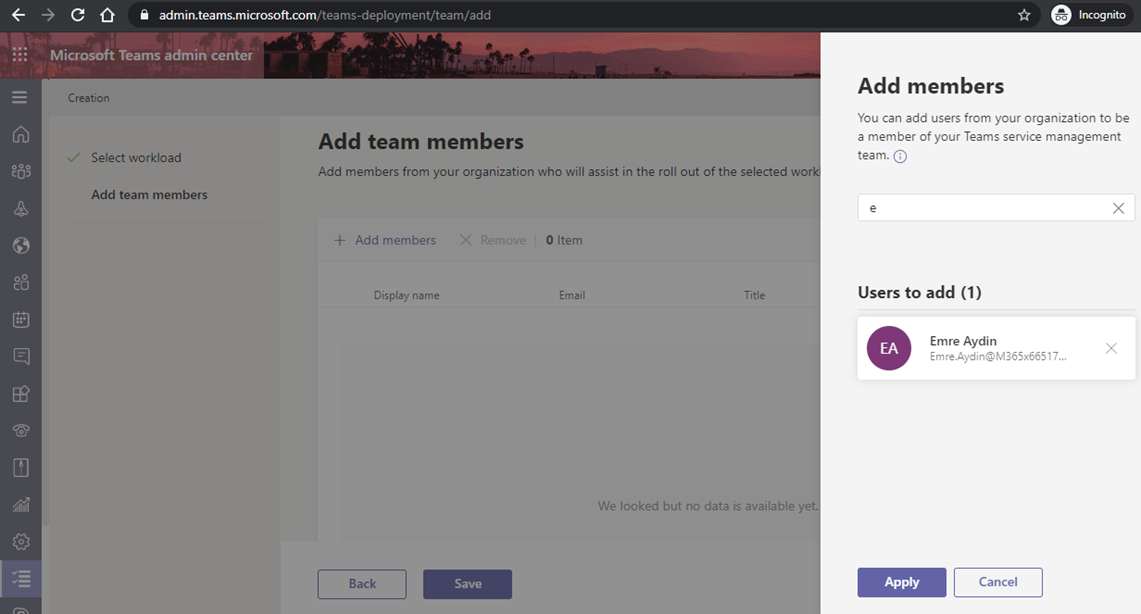Open the Teams apps icon in sidebar
This screenshot has width=1141, height=614.
(21, 394)
